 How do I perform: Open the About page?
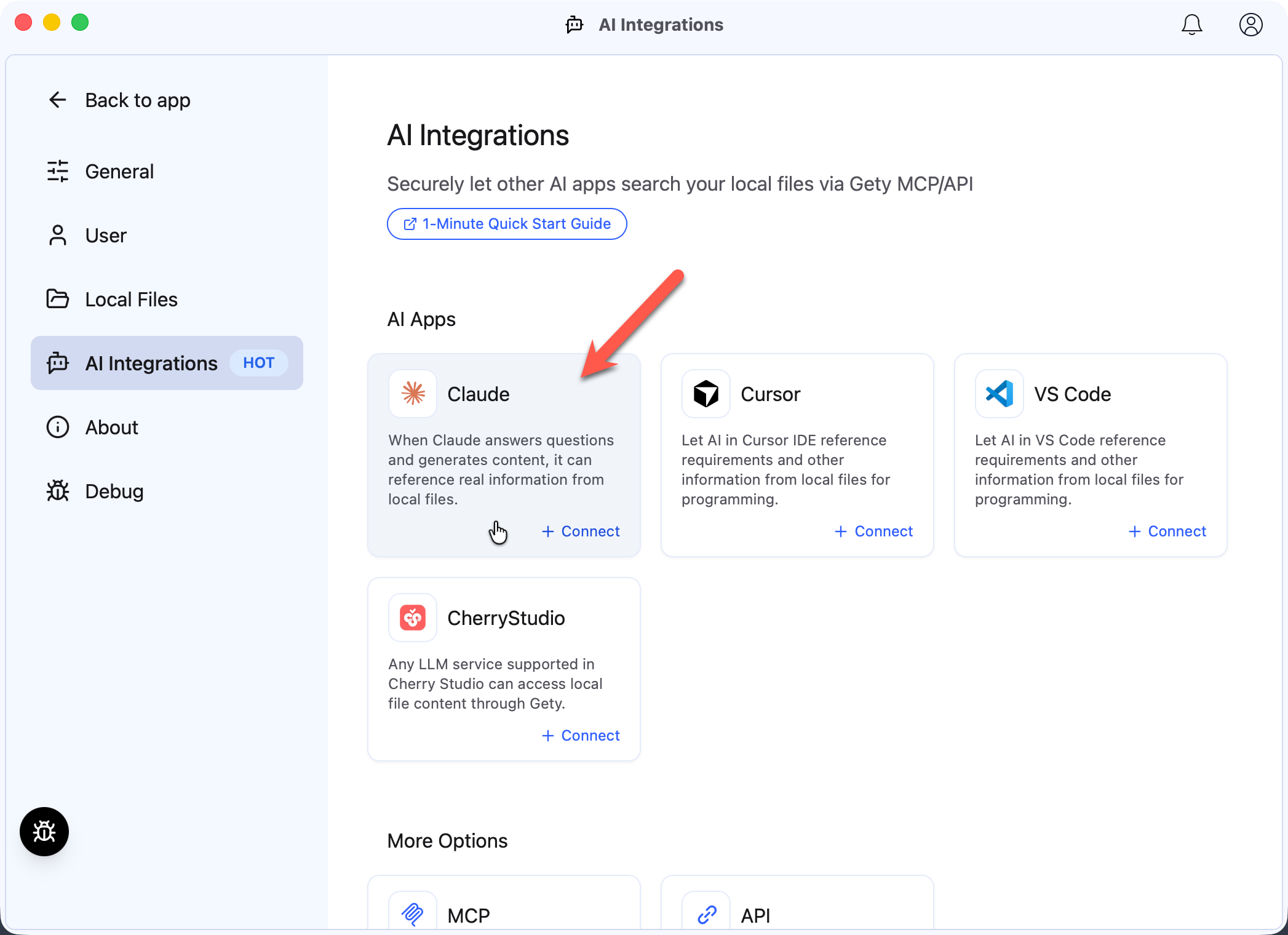click(x=111, y=427)
